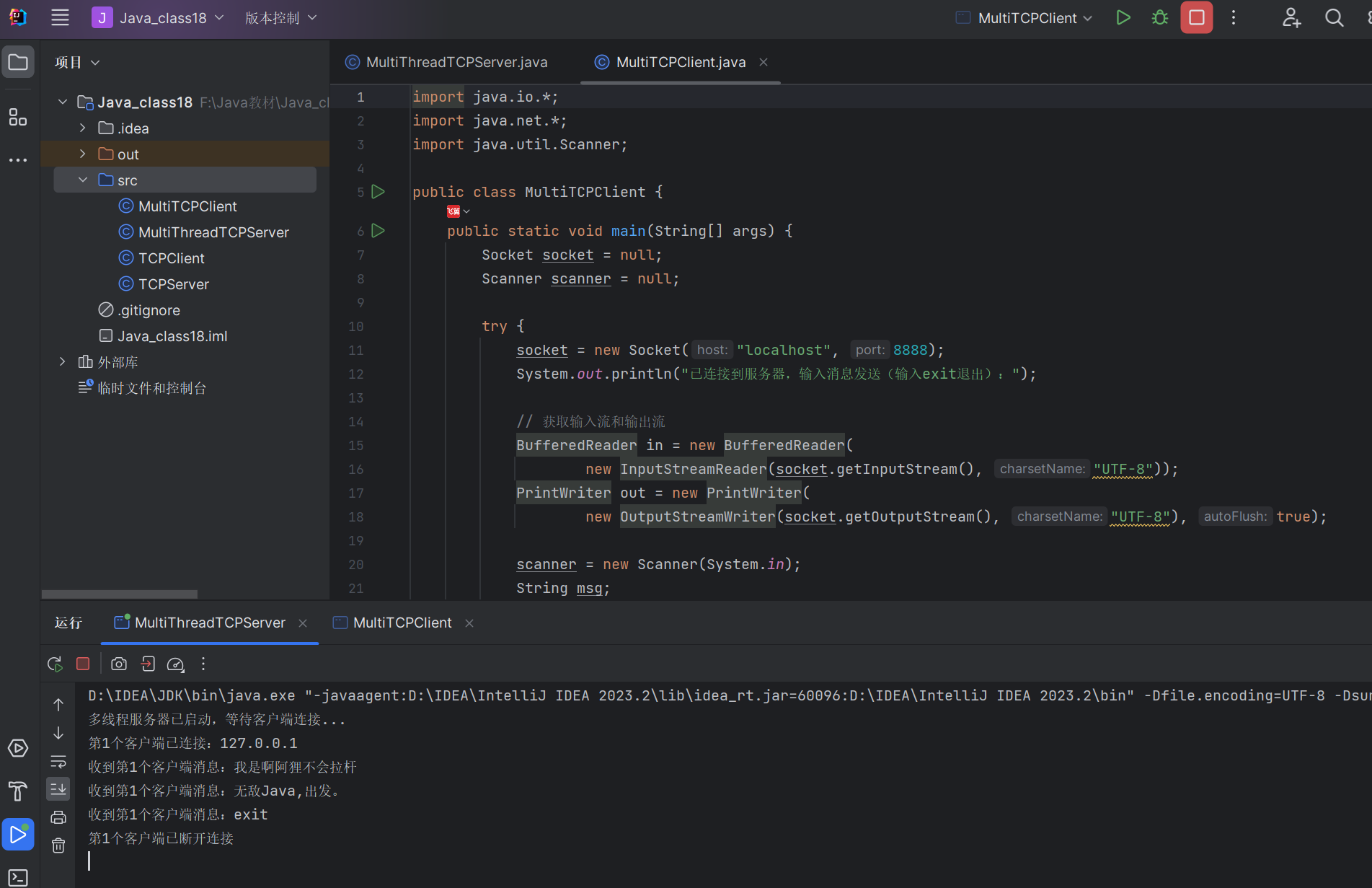Toggle Soft-Wrap in the console

pyautogui.click(x=58, y=762)
